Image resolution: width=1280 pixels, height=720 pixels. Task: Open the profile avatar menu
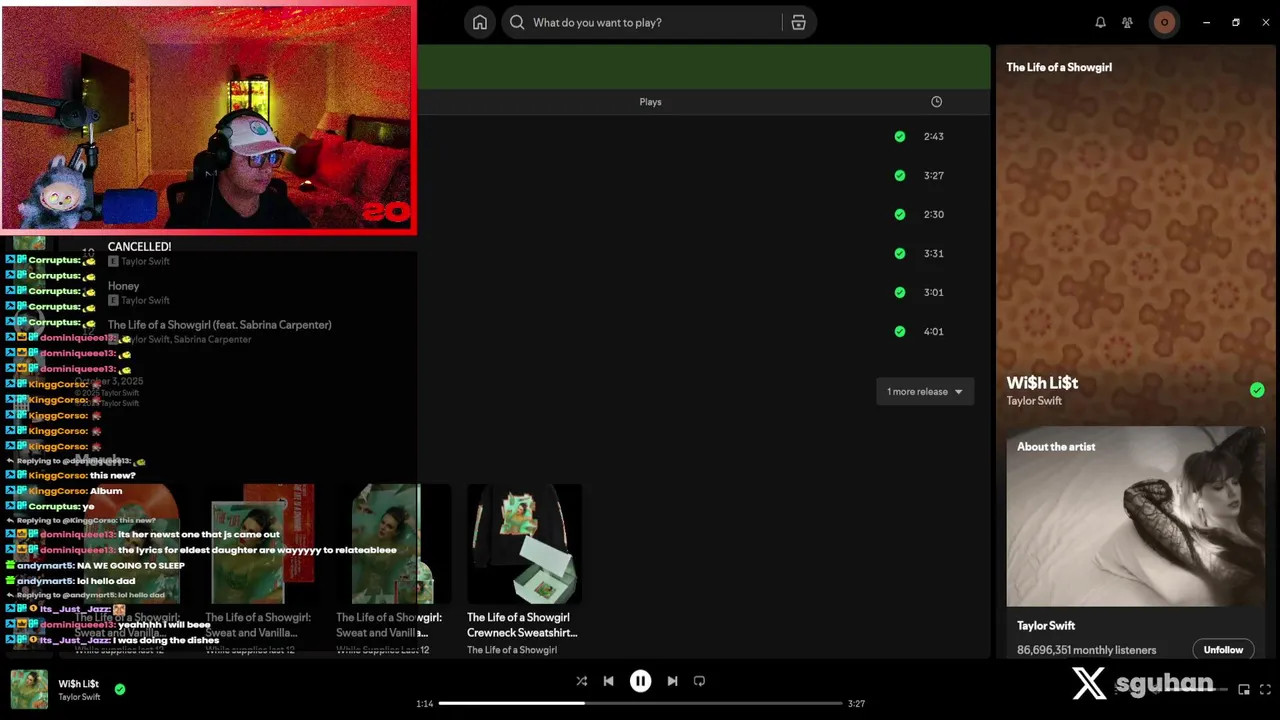[x=1164, y=23]
